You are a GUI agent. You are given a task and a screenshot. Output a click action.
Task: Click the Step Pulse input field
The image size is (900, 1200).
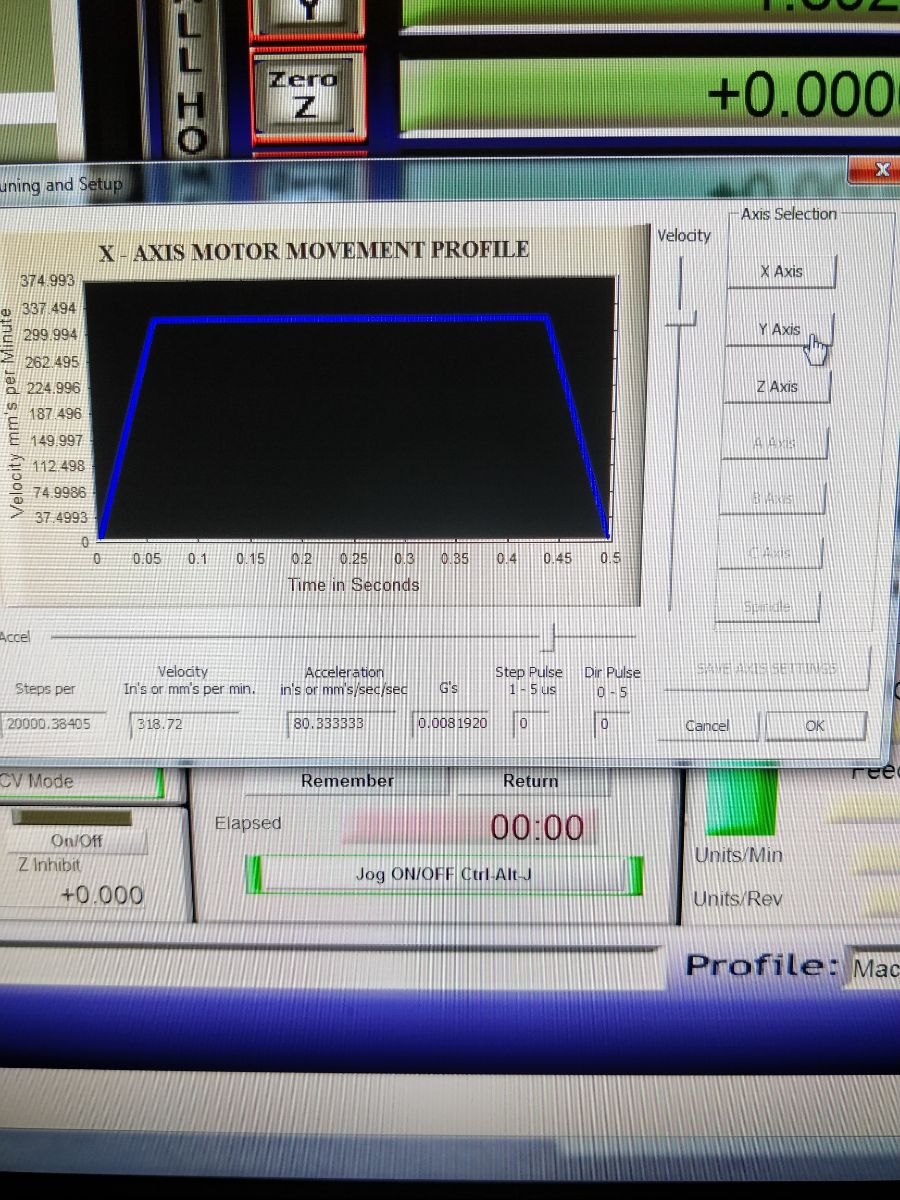pos(530,722)
